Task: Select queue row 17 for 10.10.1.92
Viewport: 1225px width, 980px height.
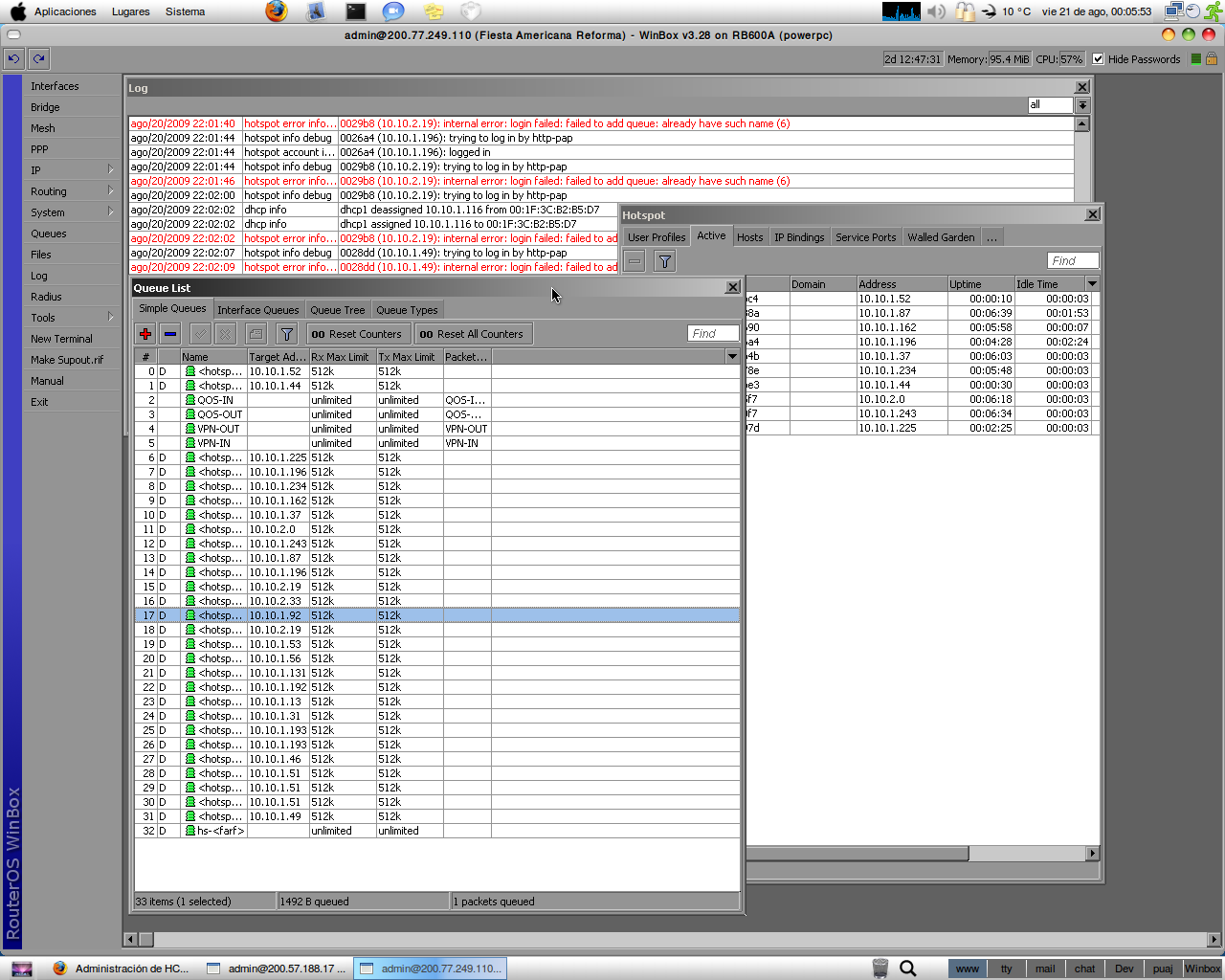Action: 287,614
